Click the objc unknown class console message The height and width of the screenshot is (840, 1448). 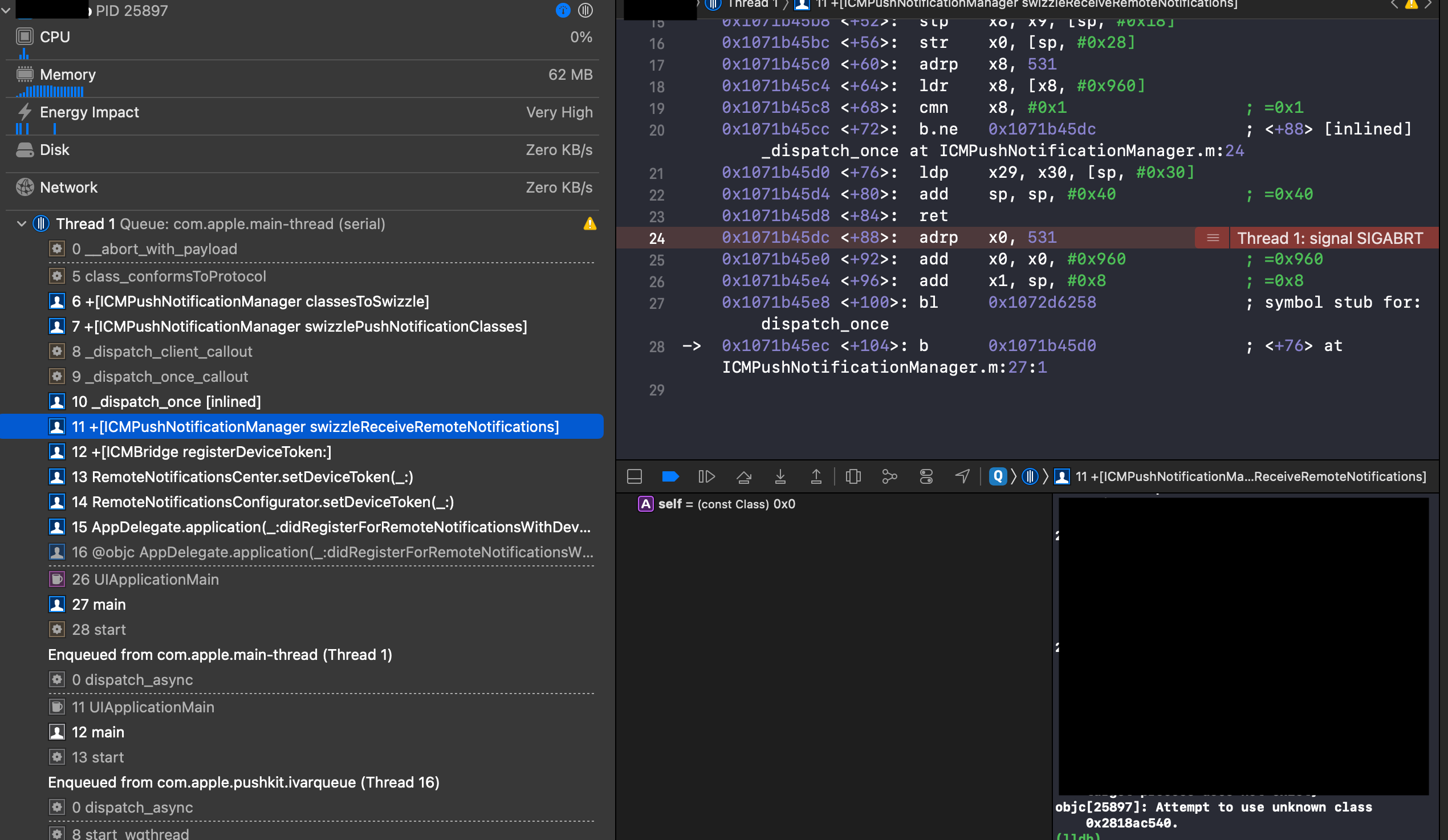(x=1214, y=815)
